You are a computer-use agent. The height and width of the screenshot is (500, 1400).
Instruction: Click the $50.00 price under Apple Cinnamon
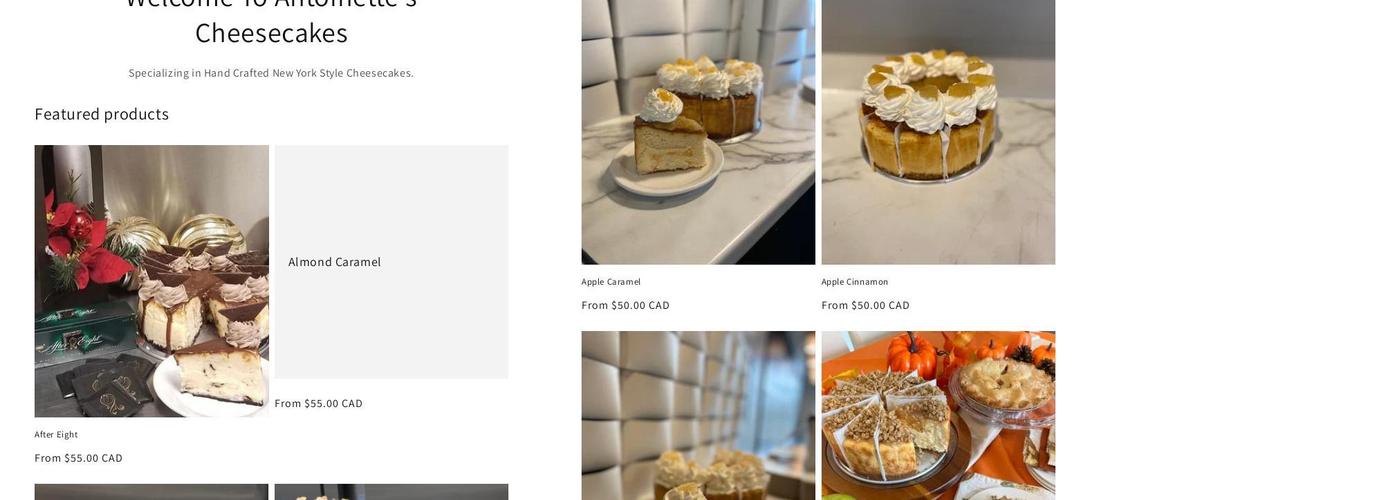(x=866, y=306)
